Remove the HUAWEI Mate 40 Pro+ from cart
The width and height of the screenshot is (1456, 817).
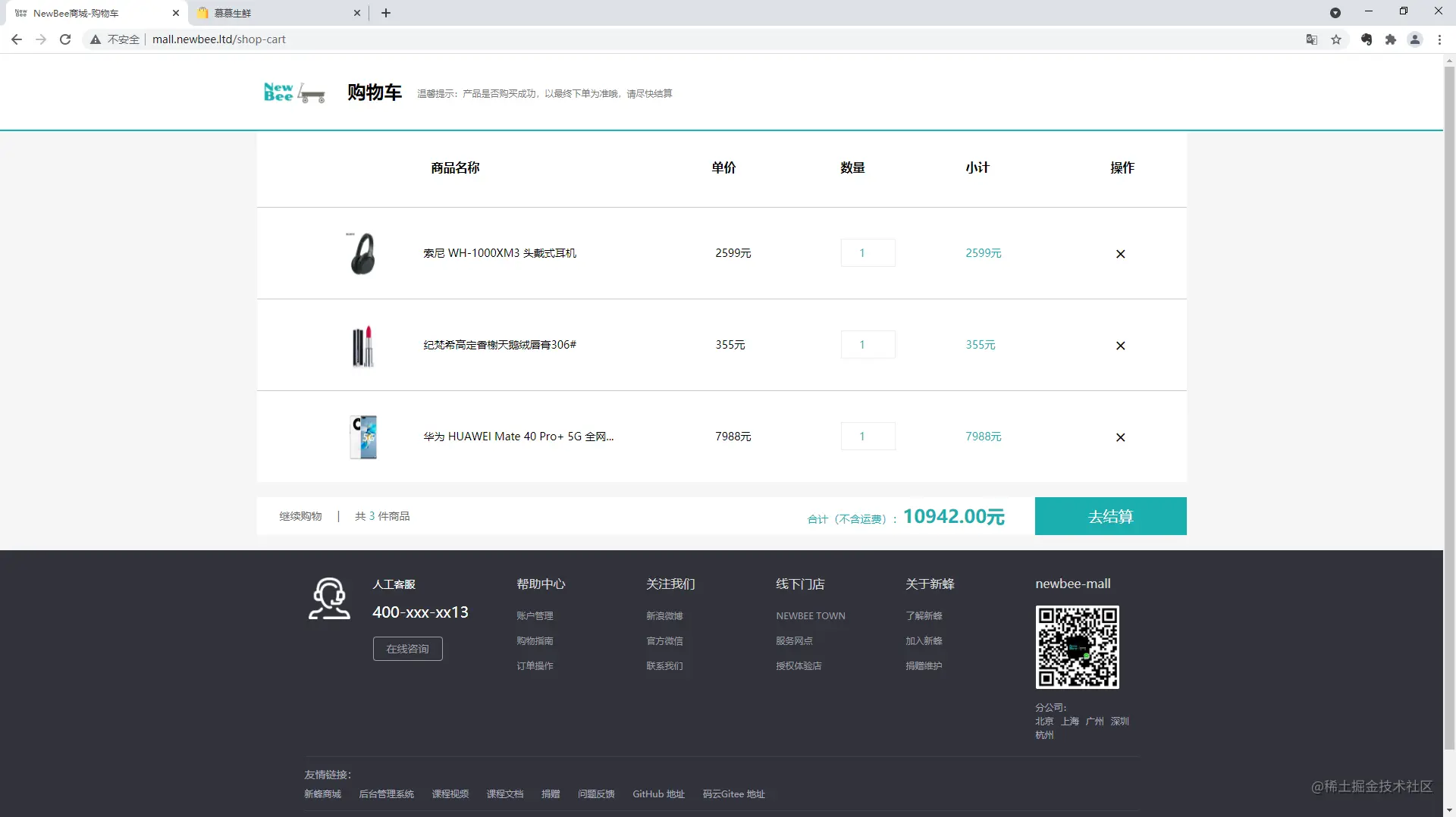pos(1120,437)
